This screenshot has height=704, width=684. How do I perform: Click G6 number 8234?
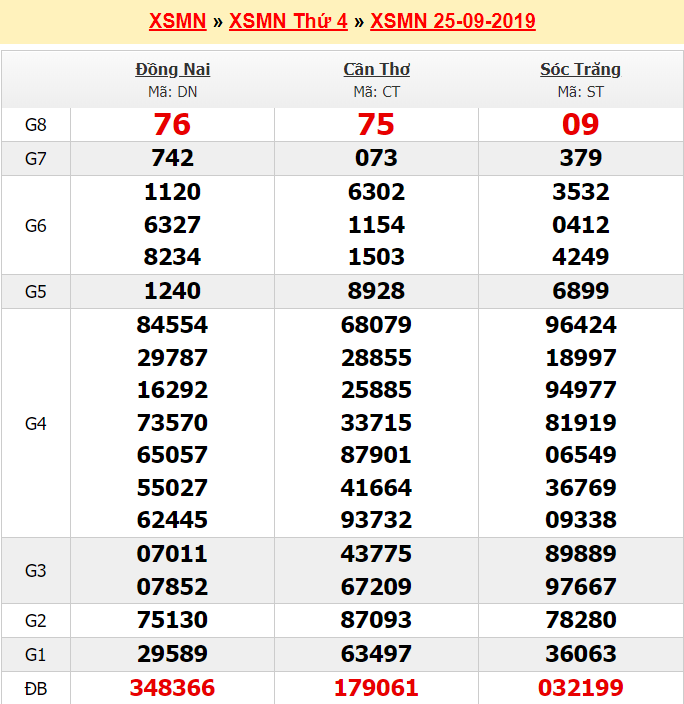coord(172,257)
